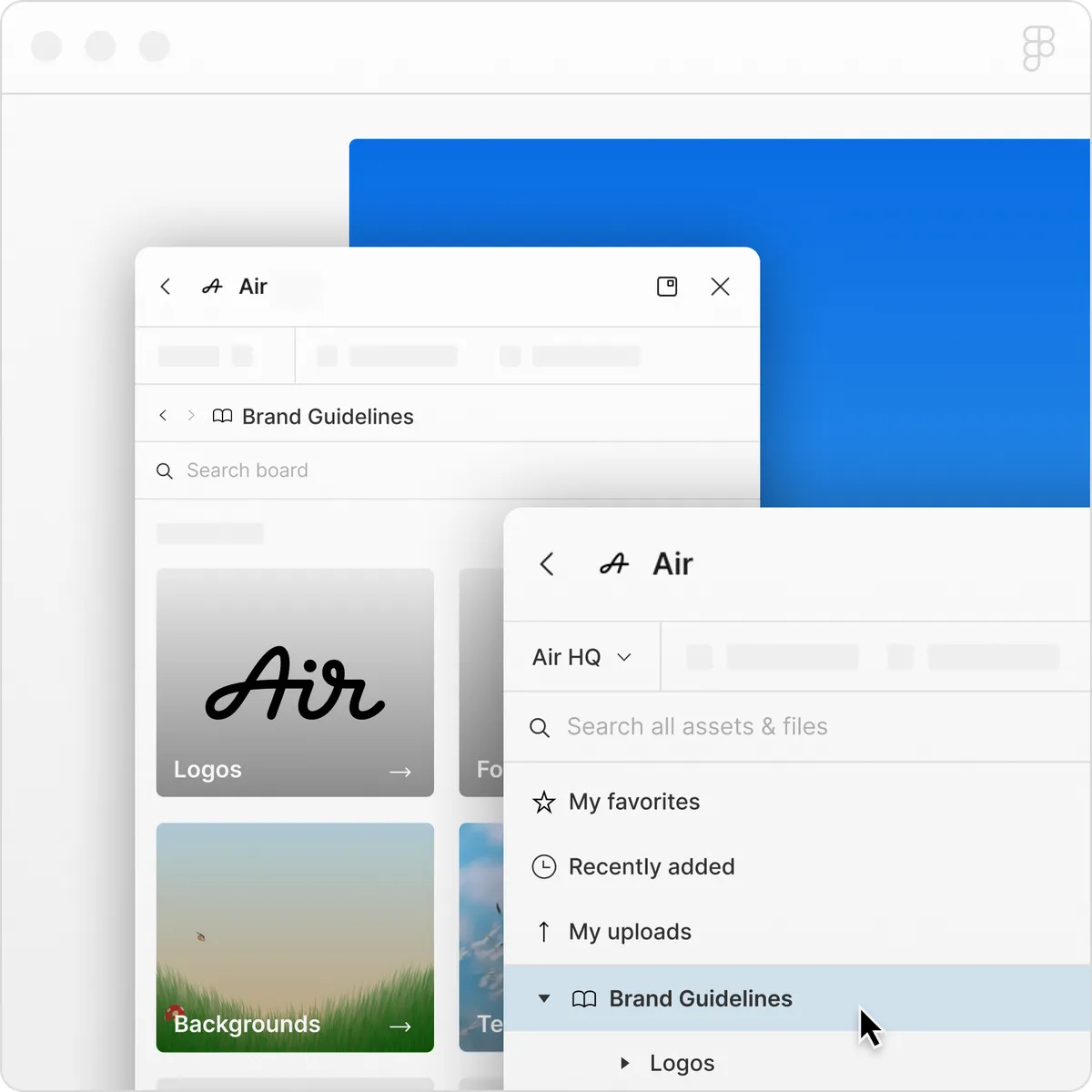
Task: Click the Air logo icon in small panel header
Action: point(212,287)
